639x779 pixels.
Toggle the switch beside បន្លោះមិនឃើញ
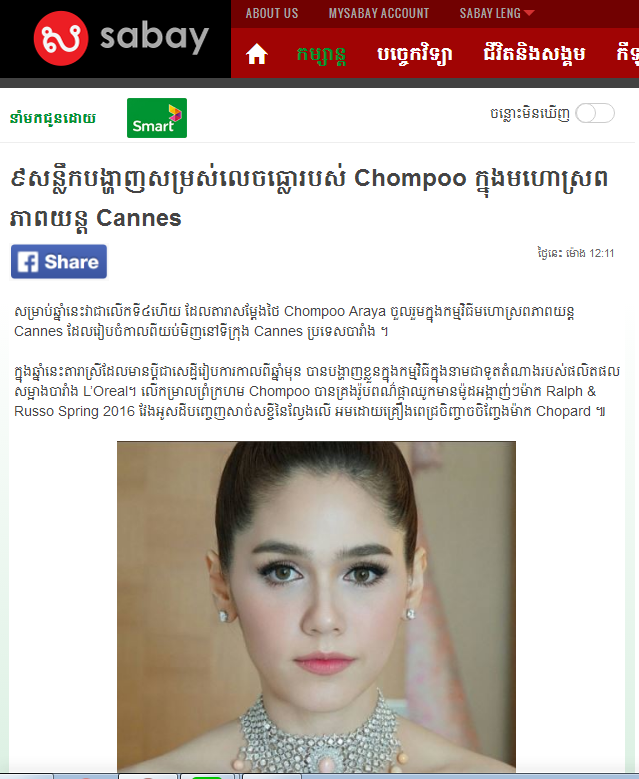pos(595,113)
